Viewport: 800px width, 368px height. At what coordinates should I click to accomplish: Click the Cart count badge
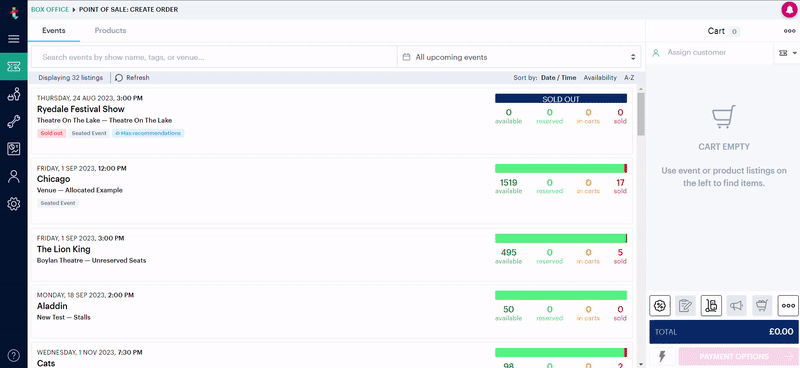click(x=734, y=32)
